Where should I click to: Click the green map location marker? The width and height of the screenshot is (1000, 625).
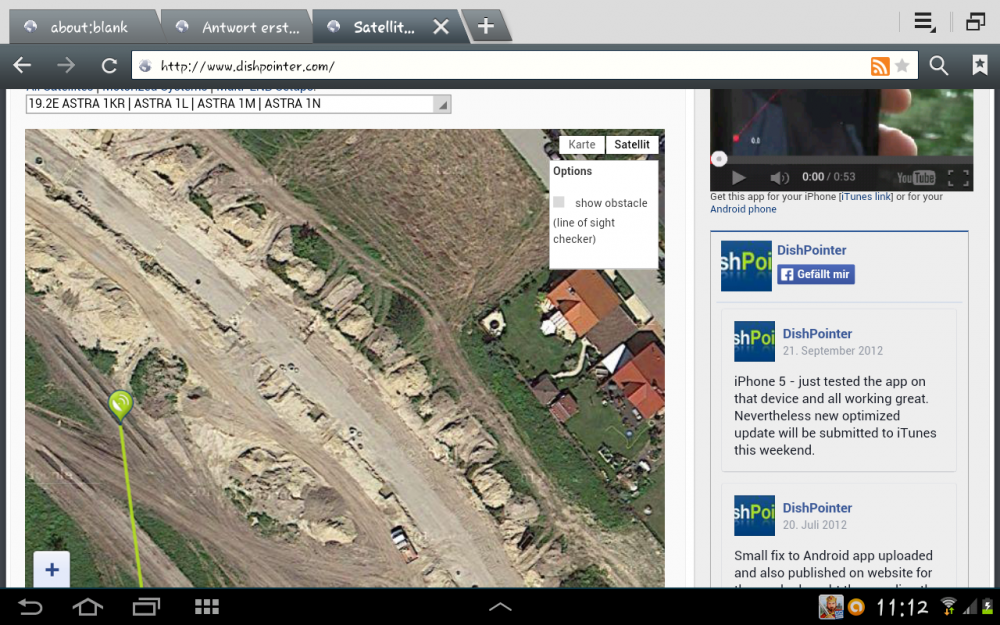[x=120, y=405]
